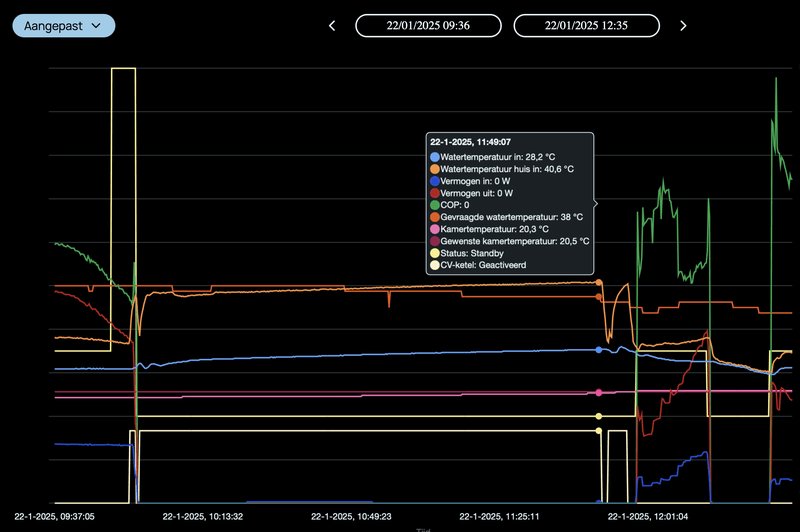Click blue dot beside Watertemperatuur in

pos(434,157)
